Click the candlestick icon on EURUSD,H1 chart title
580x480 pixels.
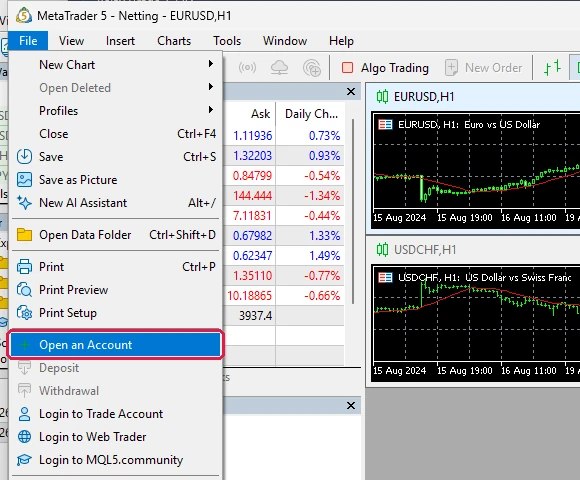click(382, 97)
